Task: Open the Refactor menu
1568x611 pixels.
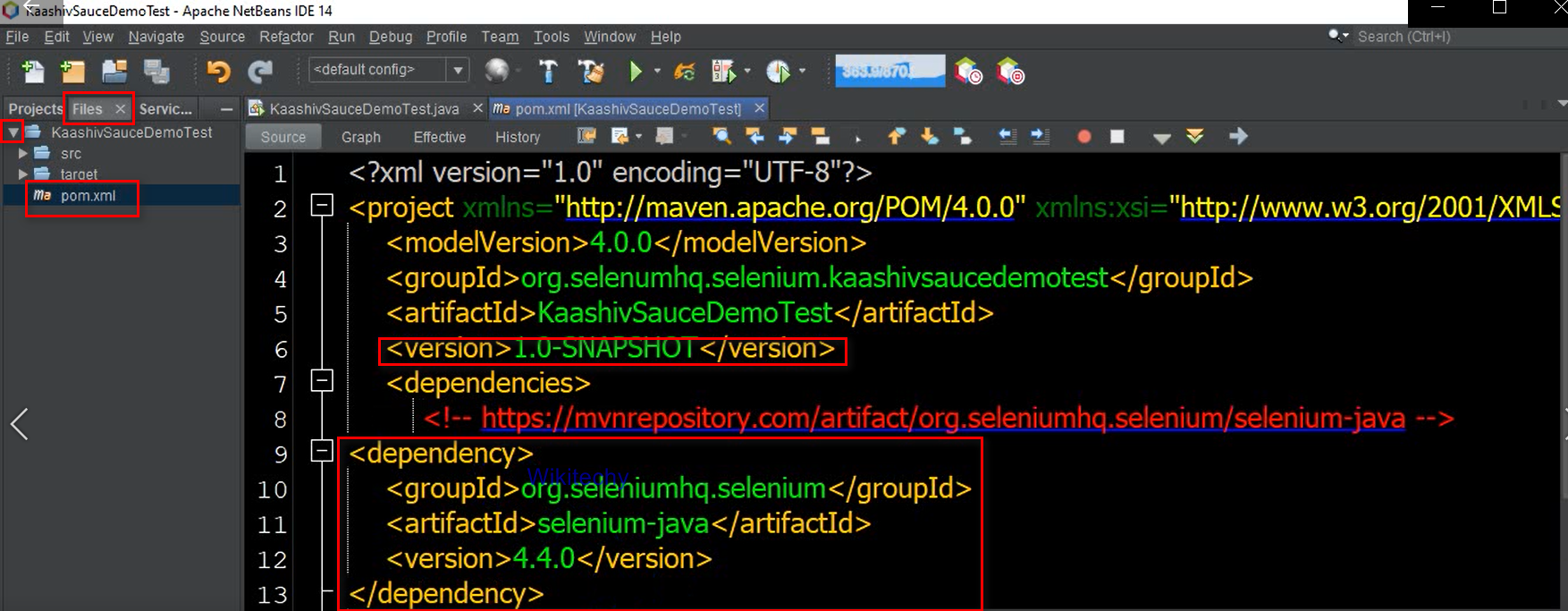Action: click(x=286, y=37)
